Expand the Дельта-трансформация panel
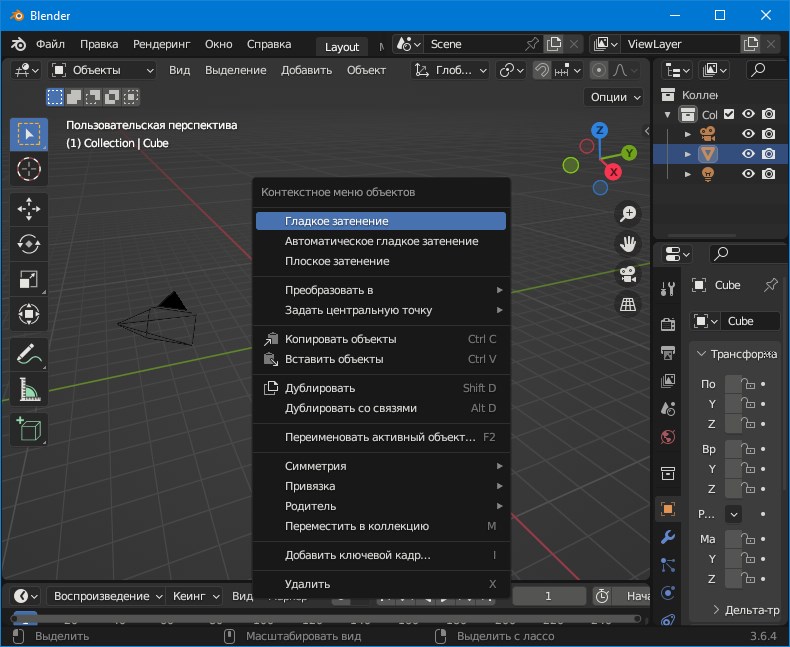The image size is (790, 647). point(745,610)
